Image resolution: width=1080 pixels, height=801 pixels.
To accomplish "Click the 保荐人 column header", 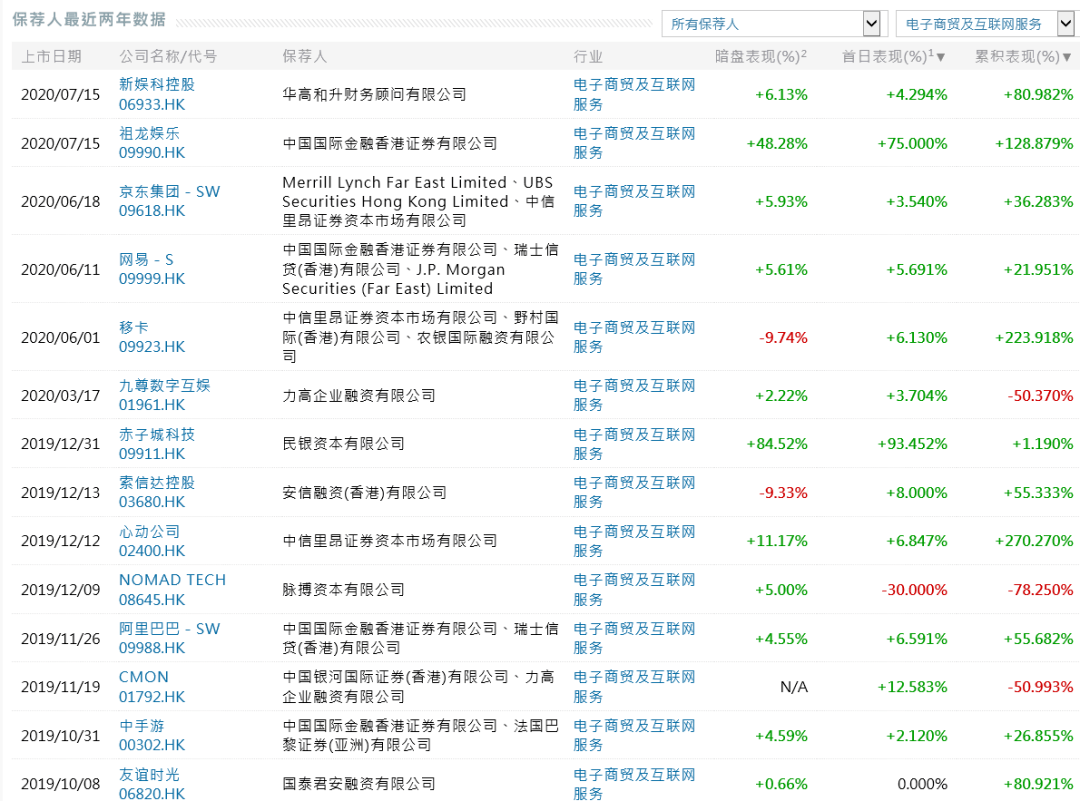I will (304, 56).
